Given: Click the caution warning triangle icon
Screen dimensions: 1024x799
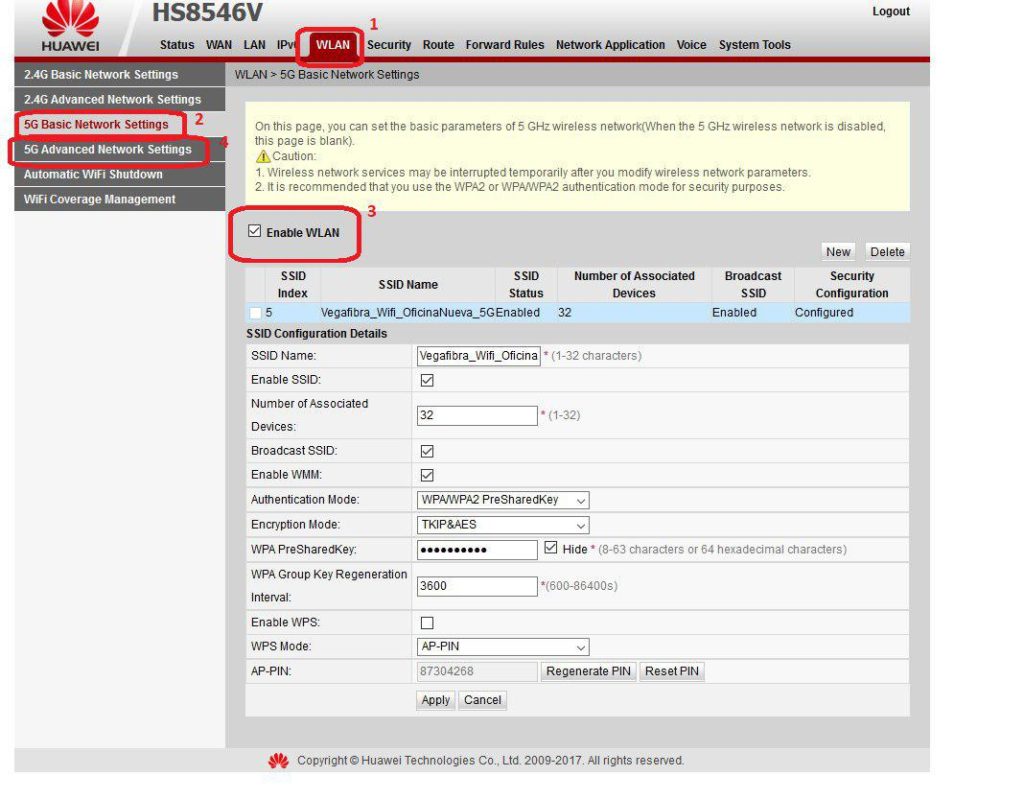Looking at the screenshot, I should [x=263, y=156].
